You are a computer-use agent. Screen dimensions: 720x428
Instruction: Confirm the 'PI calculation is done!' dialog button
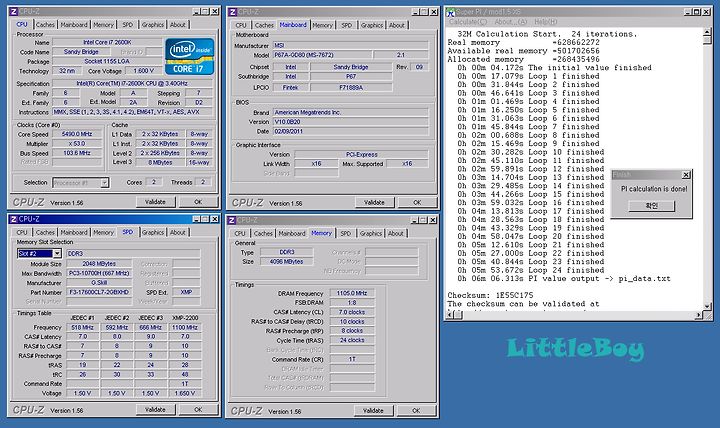click(652, 206)
